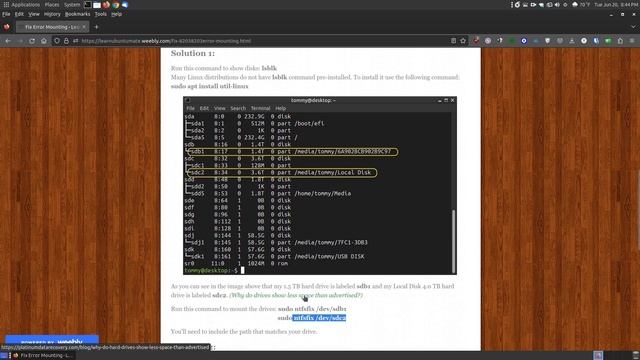Click the weather indicator showing 70°F
Image resolution: width=640 pixels, height=360 pixels.
coord(581,5)
